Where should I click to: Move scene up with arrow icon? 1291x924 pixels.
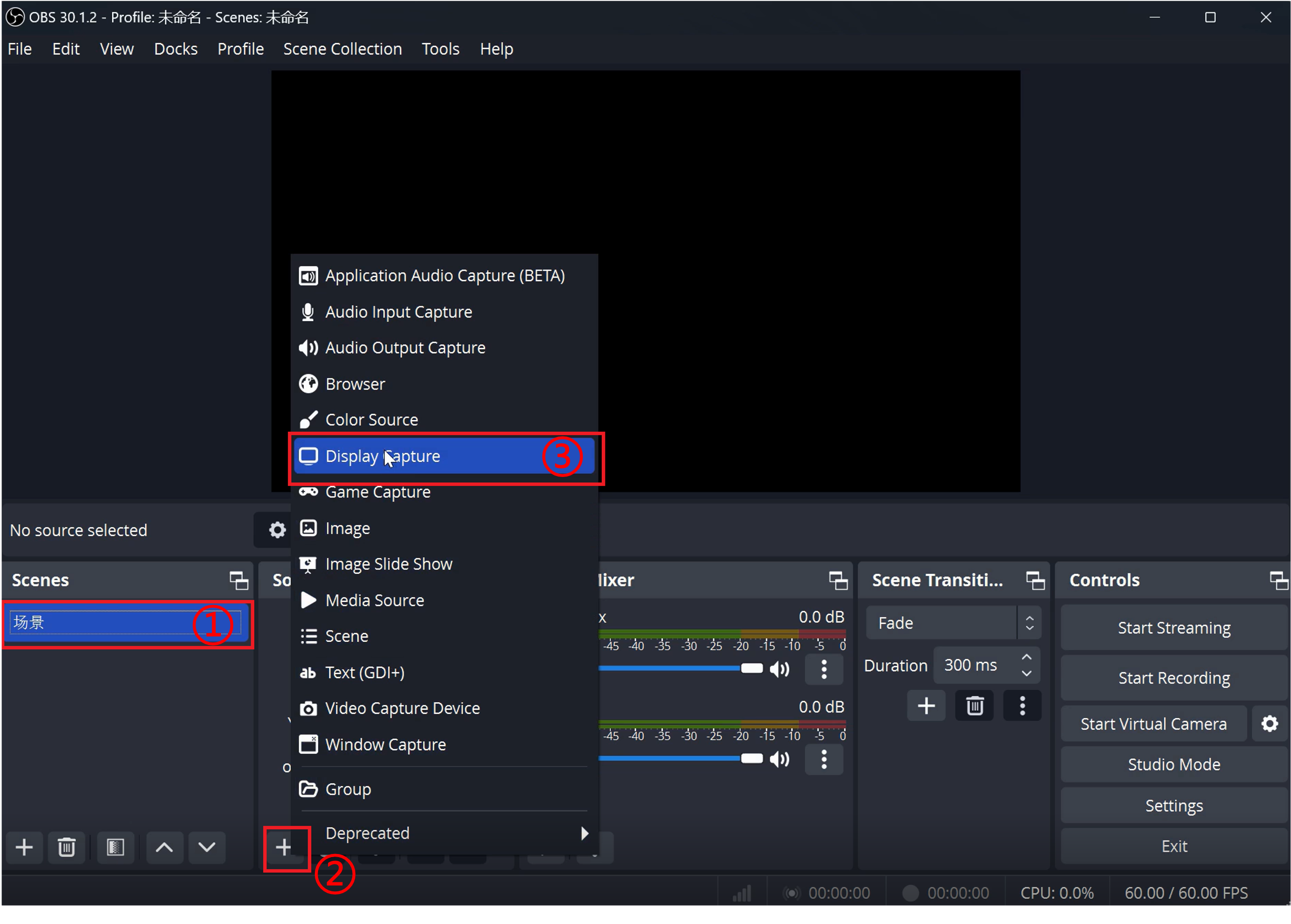(164, 847)
